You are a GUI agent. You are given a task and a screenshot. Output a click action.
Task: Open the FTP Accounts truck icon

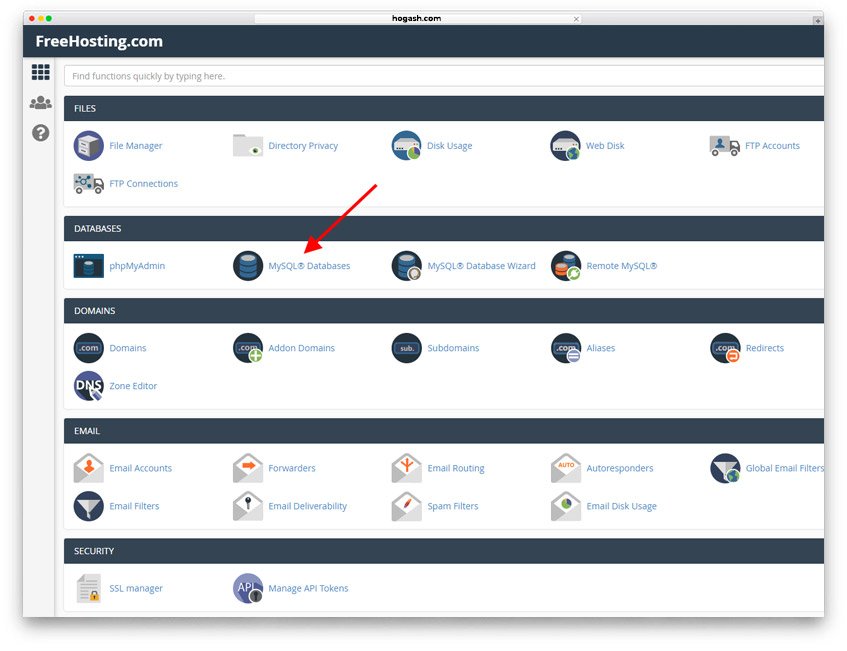724,145
